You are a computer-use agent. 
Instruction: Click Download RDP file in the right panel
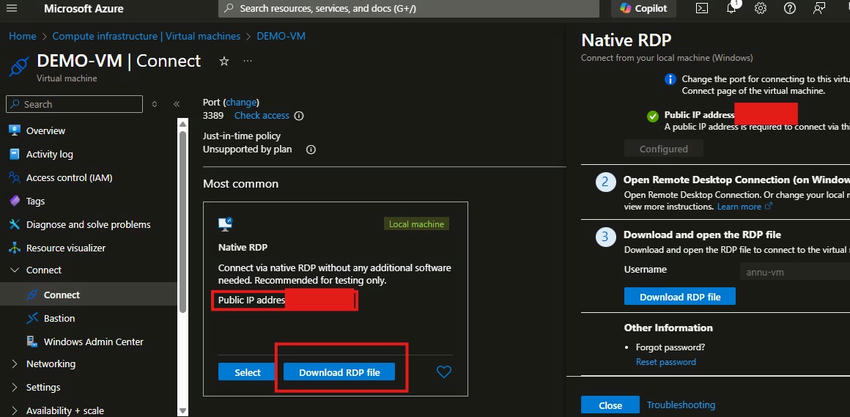tap(680, 297)
